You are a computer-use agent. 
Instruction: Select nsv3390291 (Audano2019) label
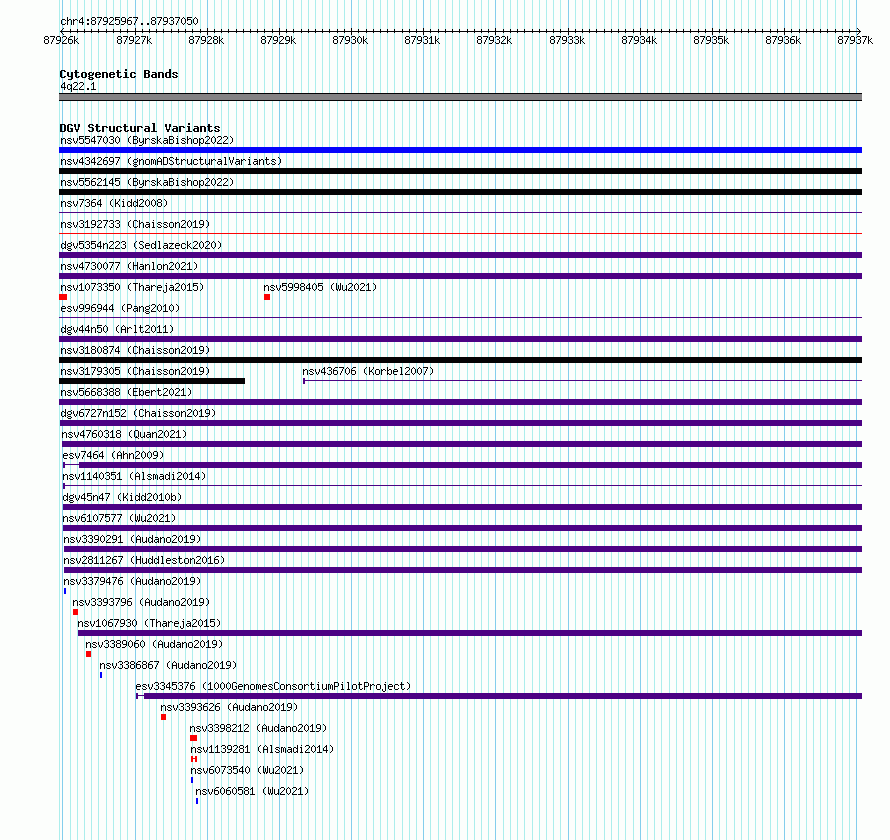(132, 539)
